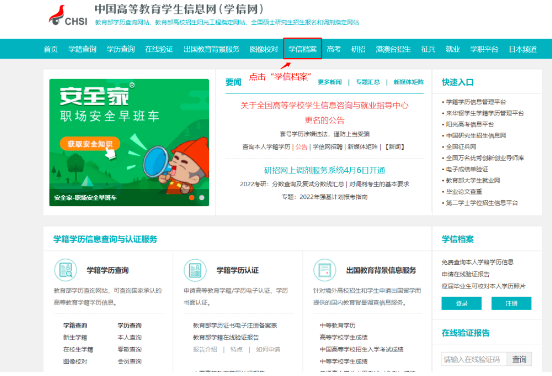Open the 出国教育背景服务 nav item

click(211, 49)
